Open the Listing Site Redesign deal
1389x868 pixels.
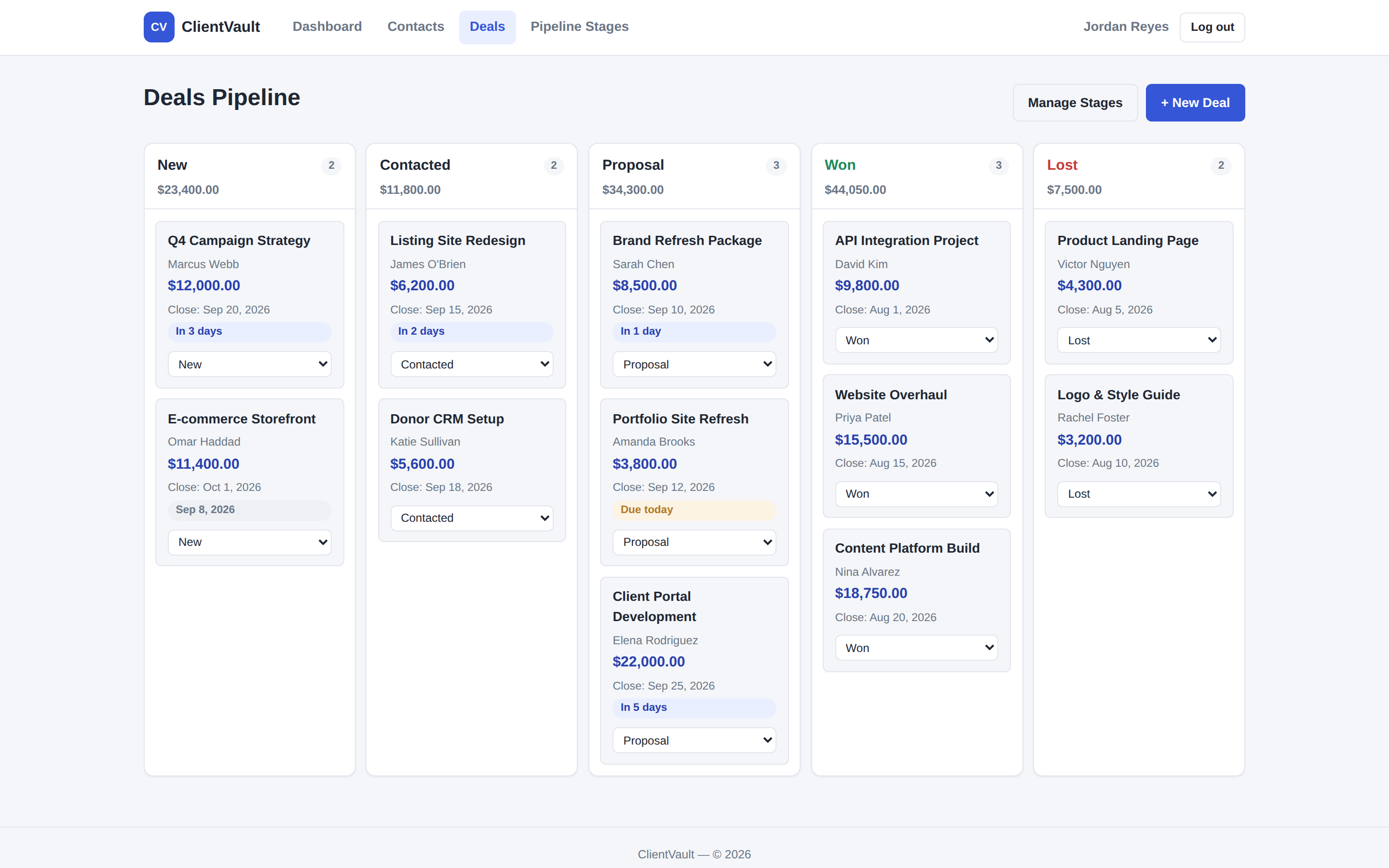pos(457,241)
